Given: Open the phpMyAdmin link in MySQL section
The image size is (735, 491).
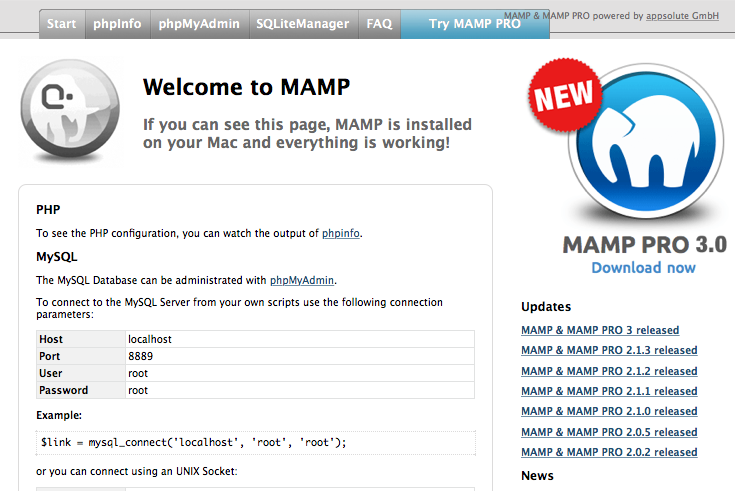Looking at the screenshot, I should pyautogui.click(x=302, y=280).
